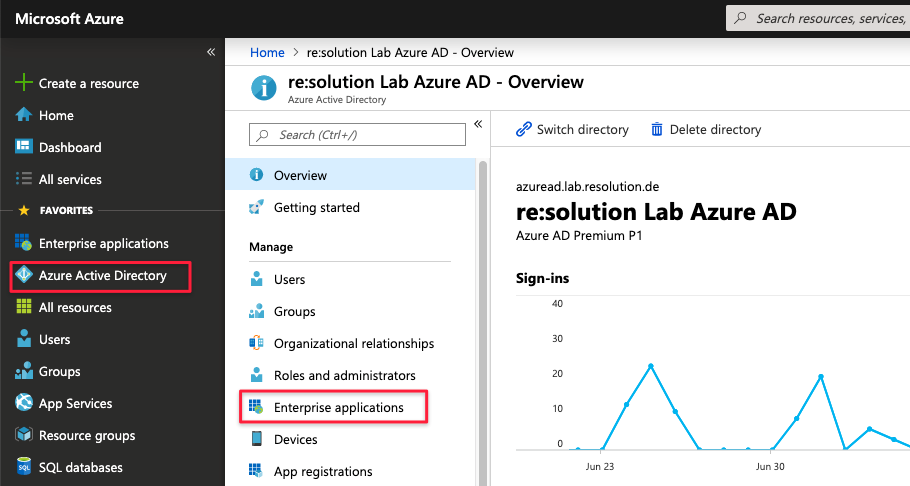Click the Resource groups cube icon
Image resolution: width=910 pixels, height=486 pixels.
[24, 434]
